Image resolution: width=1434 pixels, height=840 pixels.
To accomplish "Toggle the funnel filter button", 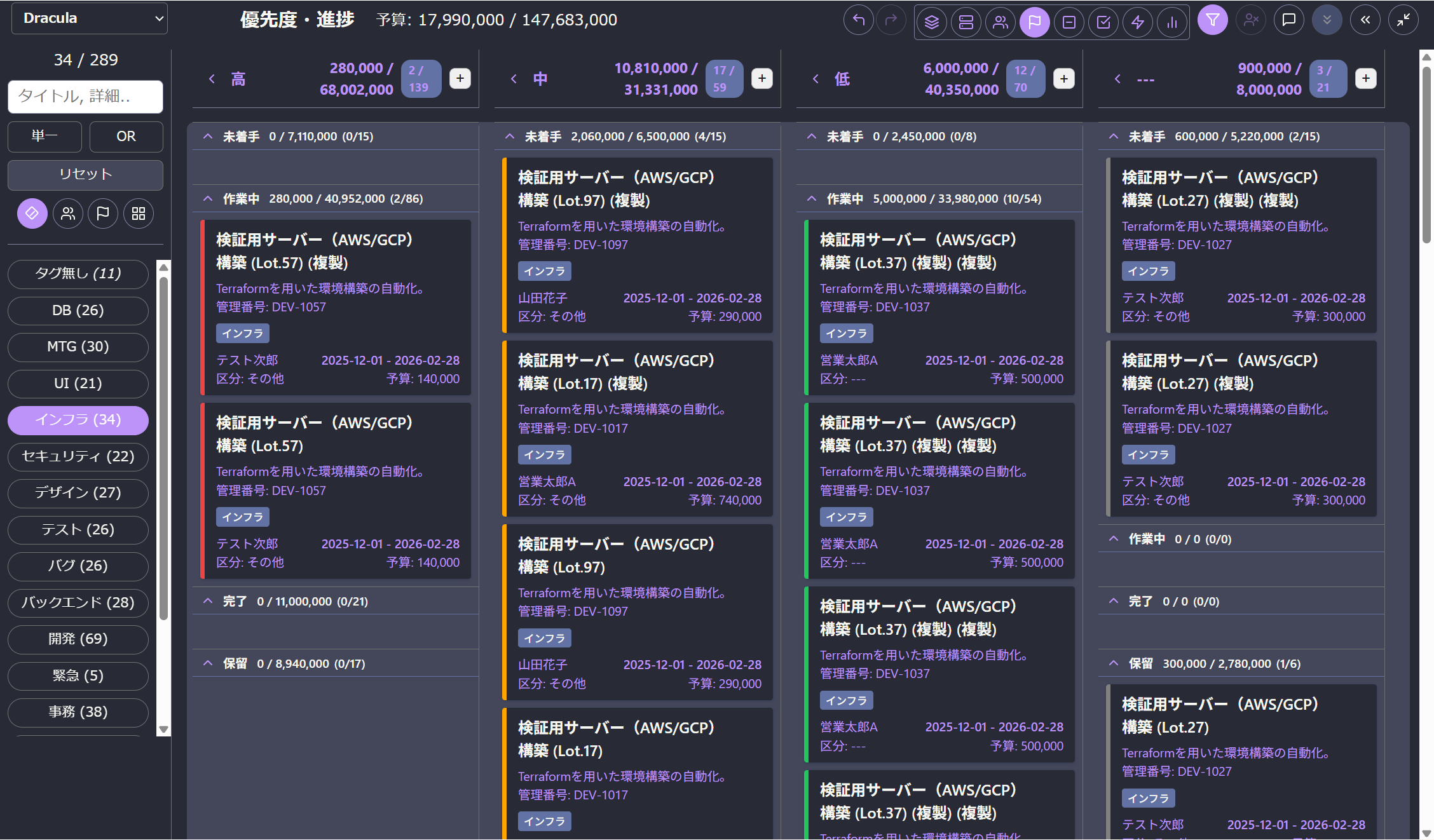I will point(1212,20).
